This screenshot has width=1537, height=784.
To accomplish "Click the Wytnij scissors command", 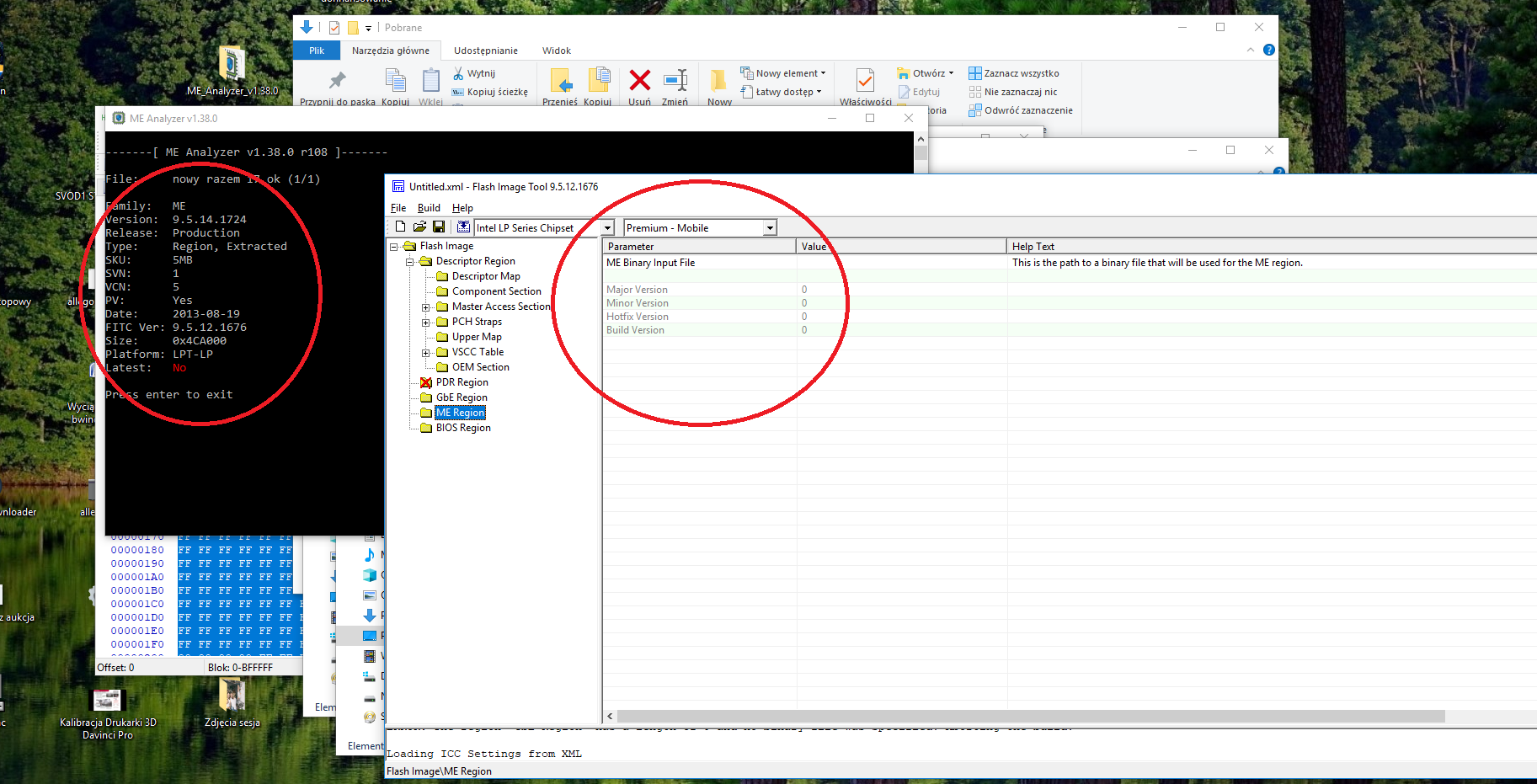I will click(x=474, y=73).
